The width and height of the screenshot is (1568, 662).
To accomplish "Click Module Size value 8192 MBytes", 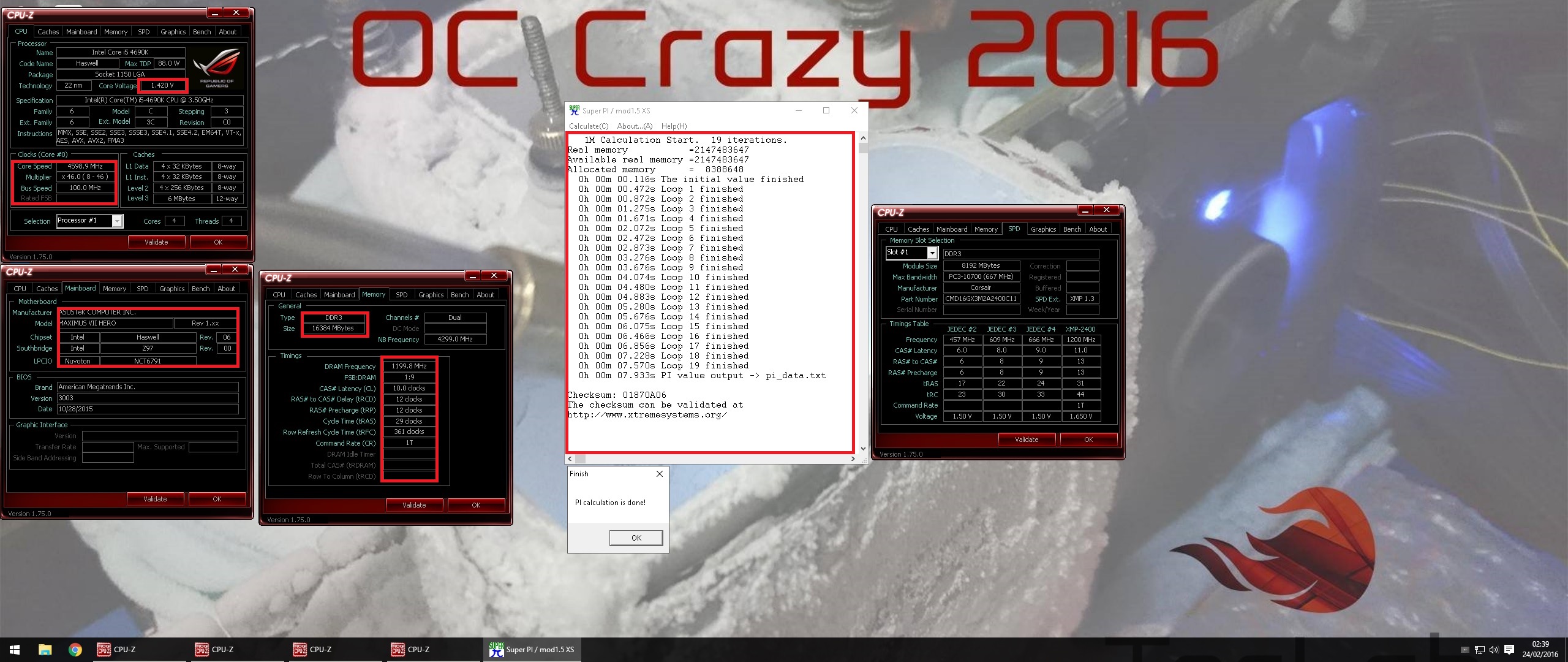I will [x=981, y=266].
